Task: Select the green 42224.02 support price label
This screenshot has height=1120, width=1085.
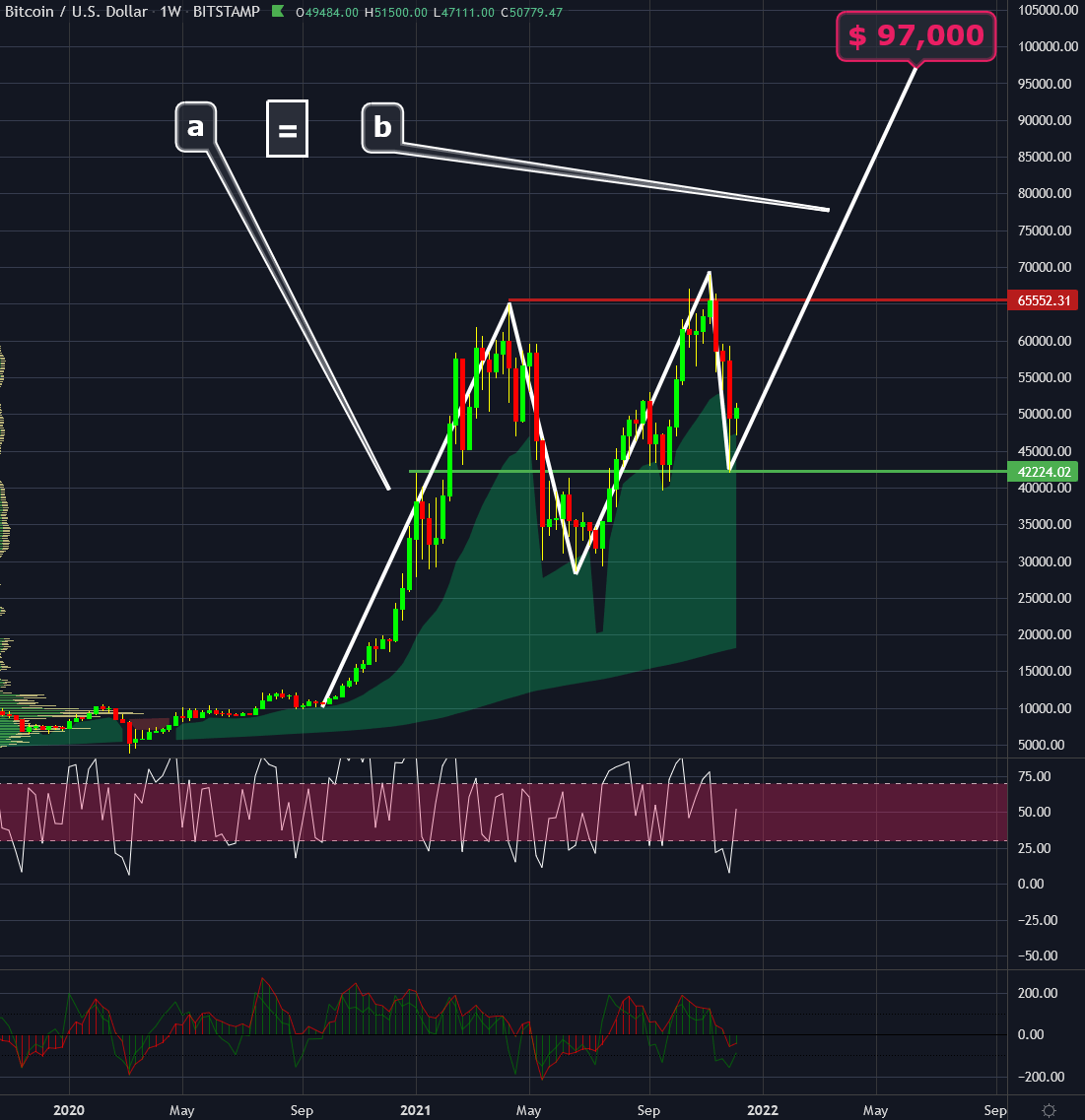Action: click(1045, 473)
